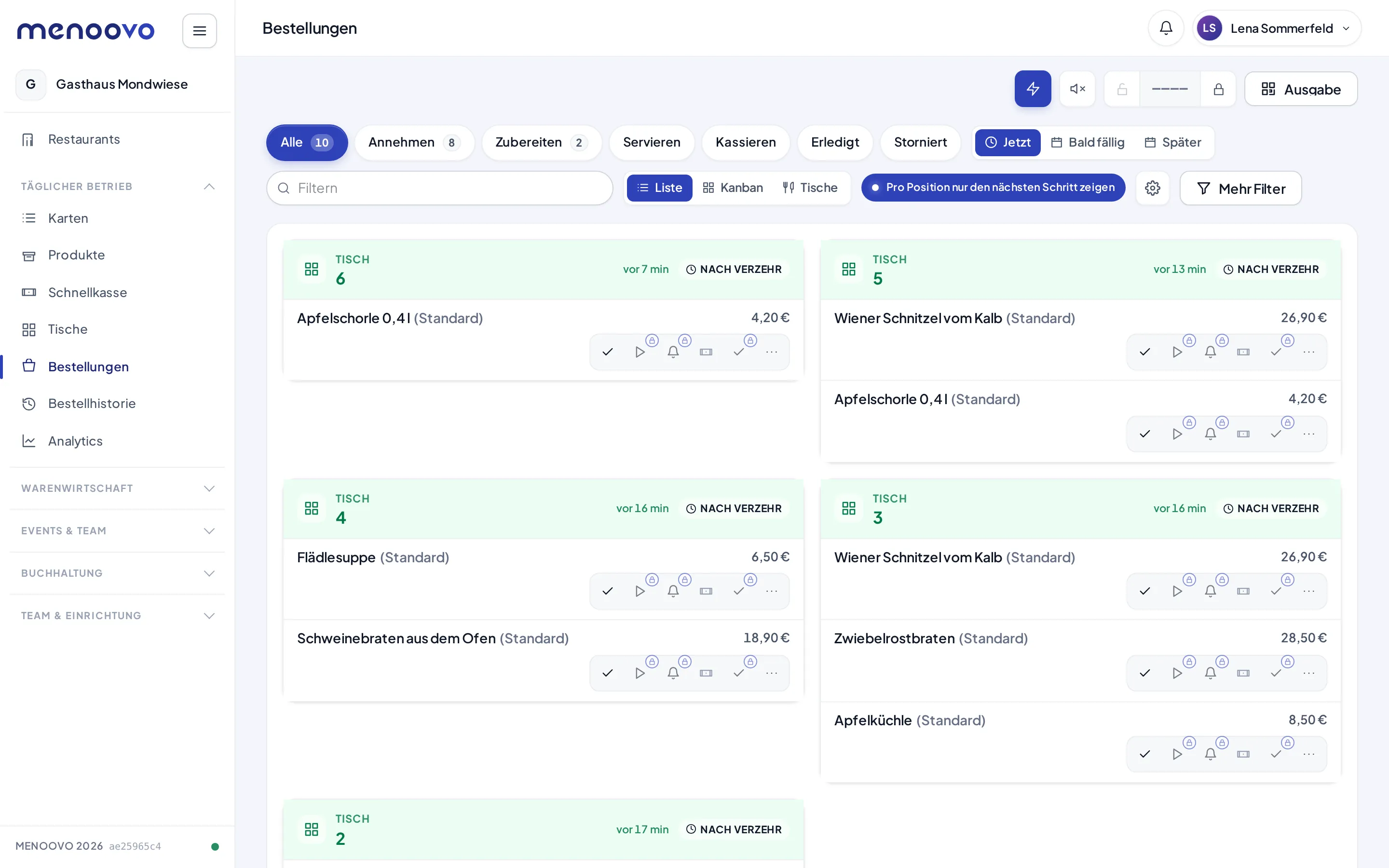Click play icon for Tisch 5 Wiener Schnitzel
The image size is (1389, 868).
click(x=1177, y=352)
